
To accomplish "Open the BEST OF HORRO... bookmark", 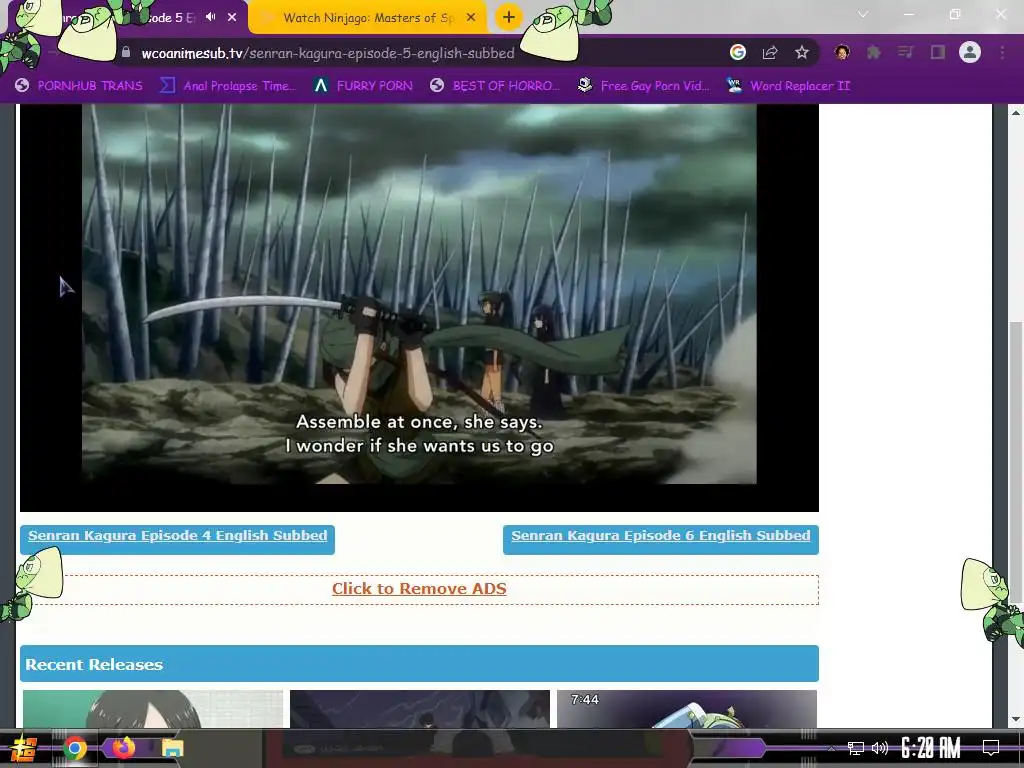I will (494, 86).
